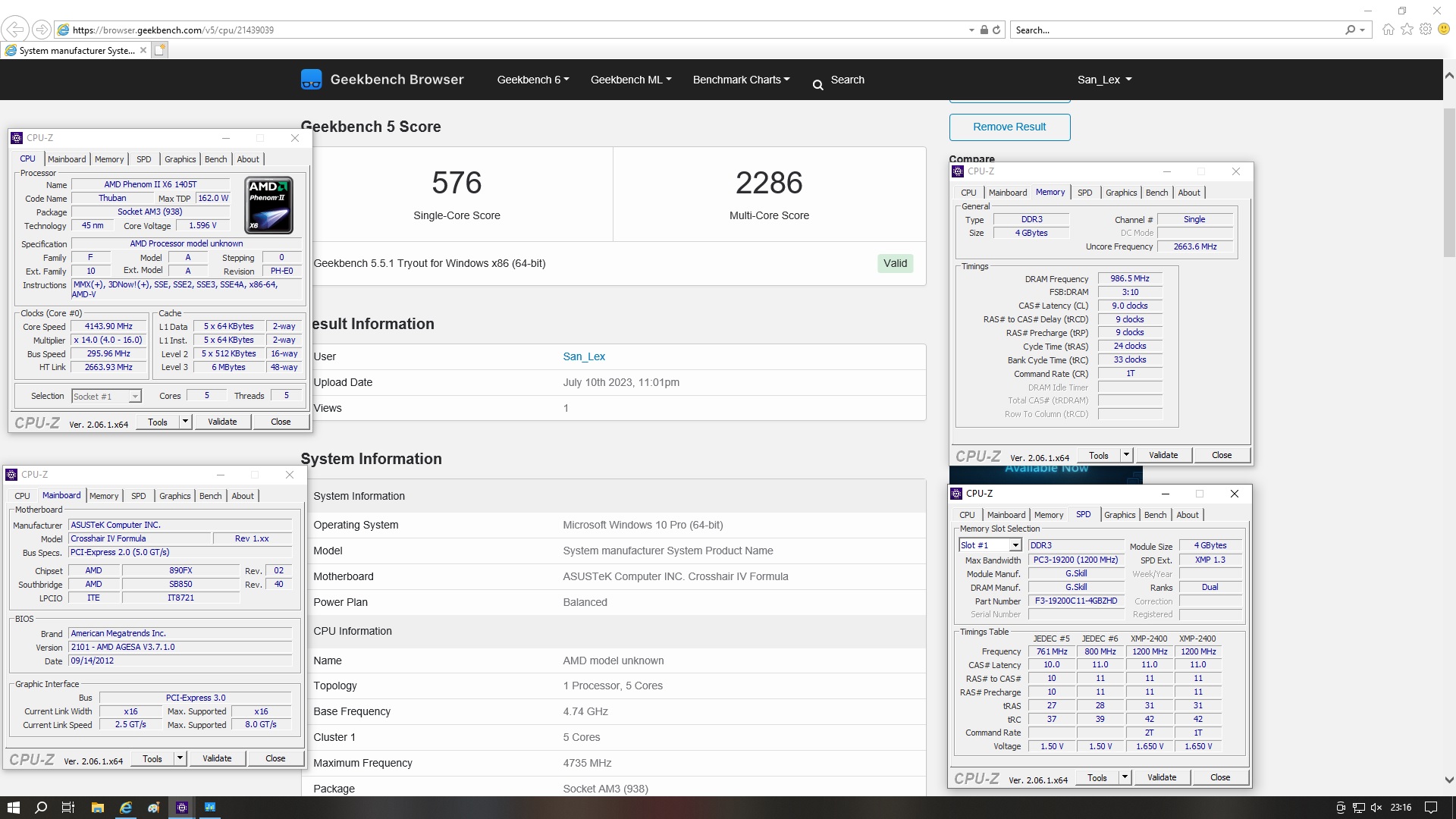The height and width of the screenshot is (819, 1456).
Task: Open taskbar search icon
Action: tap(41, 808)
